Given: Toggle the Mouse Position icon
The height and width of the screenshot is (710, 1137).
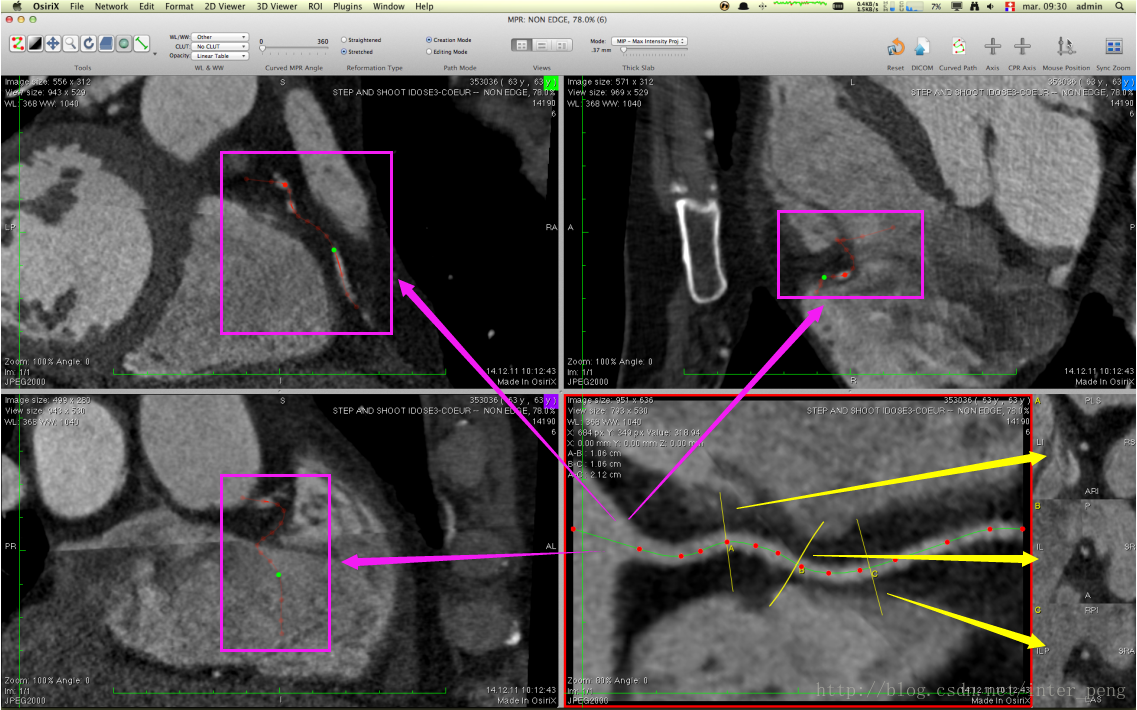Looking at the screenshot, I should 1065,47.
